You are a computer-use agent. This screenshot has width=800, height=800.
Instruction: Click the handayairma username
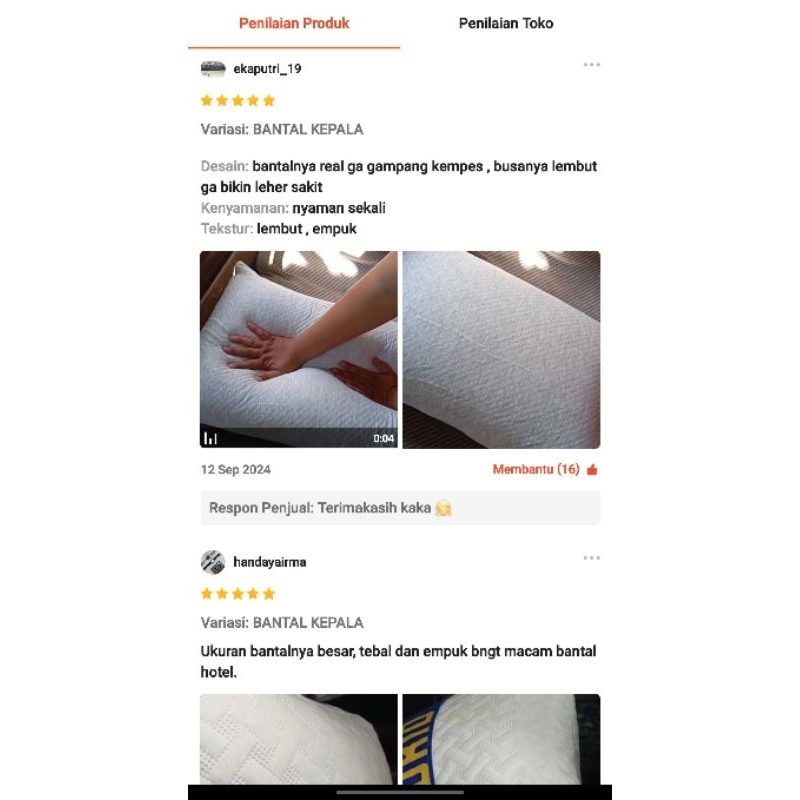click(x=269, y=562)
